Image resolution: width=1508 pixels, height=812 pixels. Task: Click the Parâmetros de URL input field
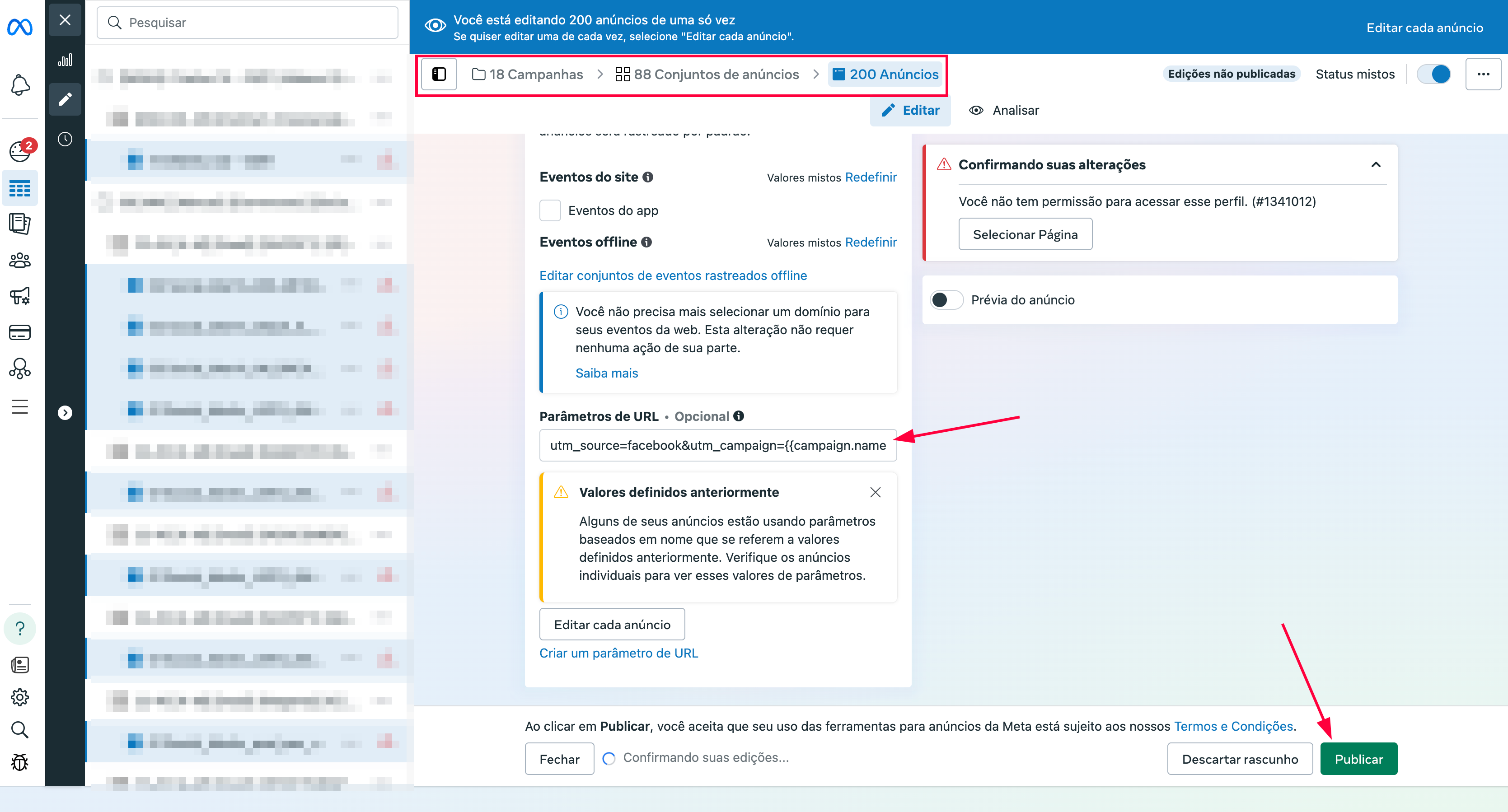point(718,446)
